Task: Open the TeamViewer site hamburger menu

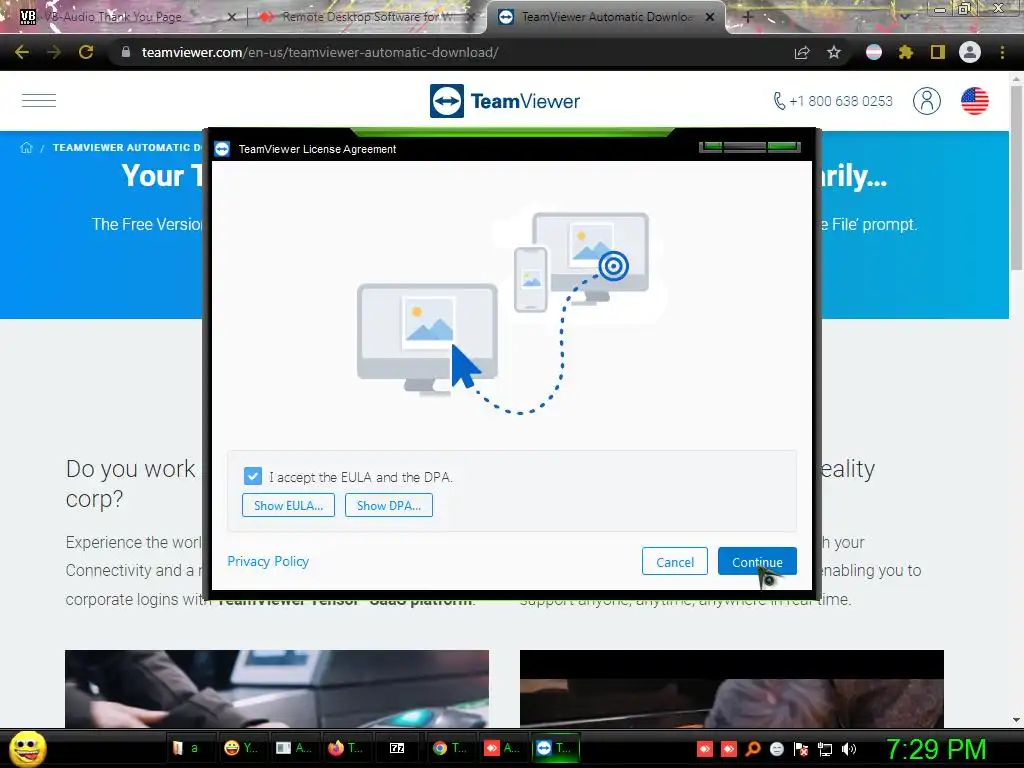Action: click(x=39, y=101)
